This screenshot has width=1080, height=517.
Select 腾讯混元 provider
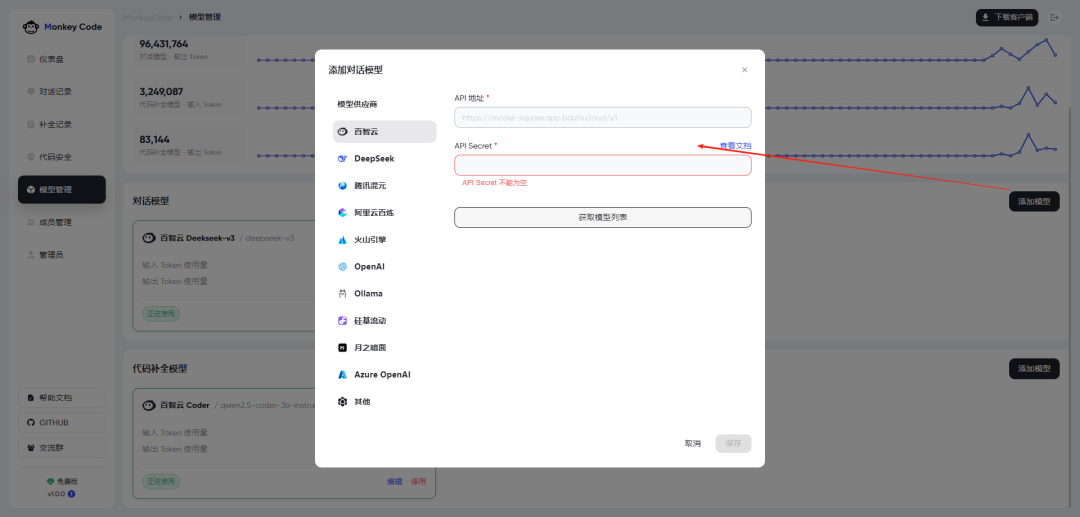click(384, 186)
